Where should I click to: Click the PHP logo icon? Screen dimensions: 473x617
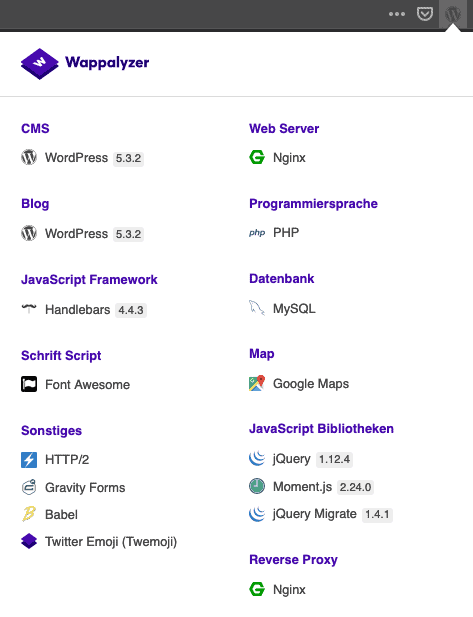click(257, 233)
